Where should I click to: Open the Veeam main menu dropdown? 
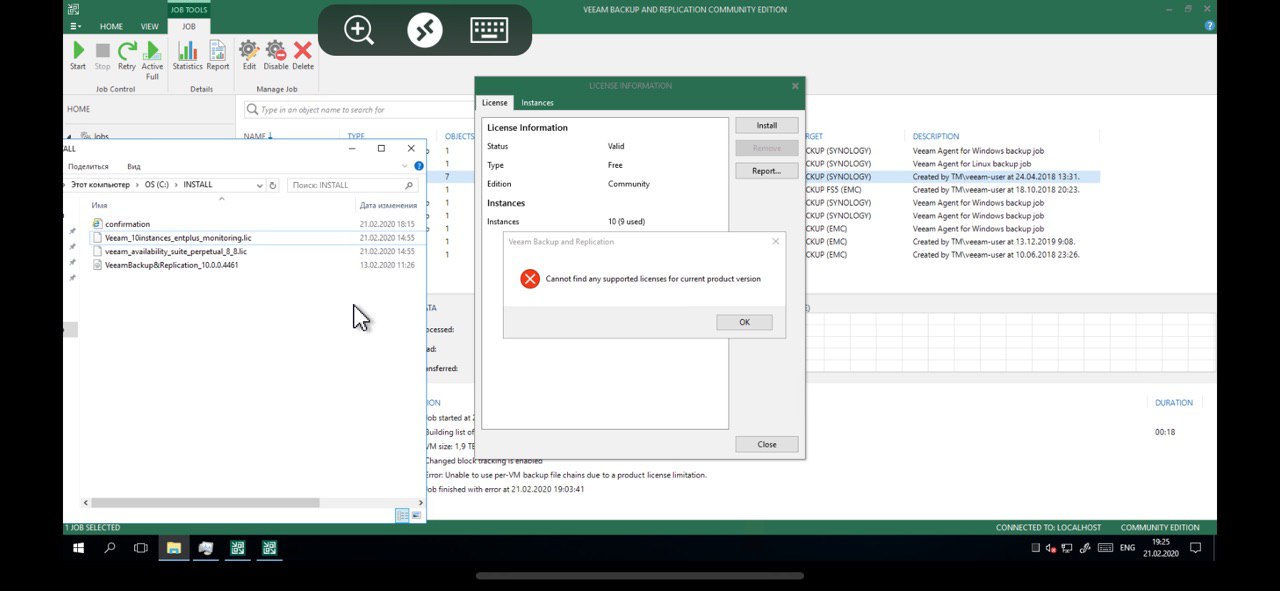[76, 26]
